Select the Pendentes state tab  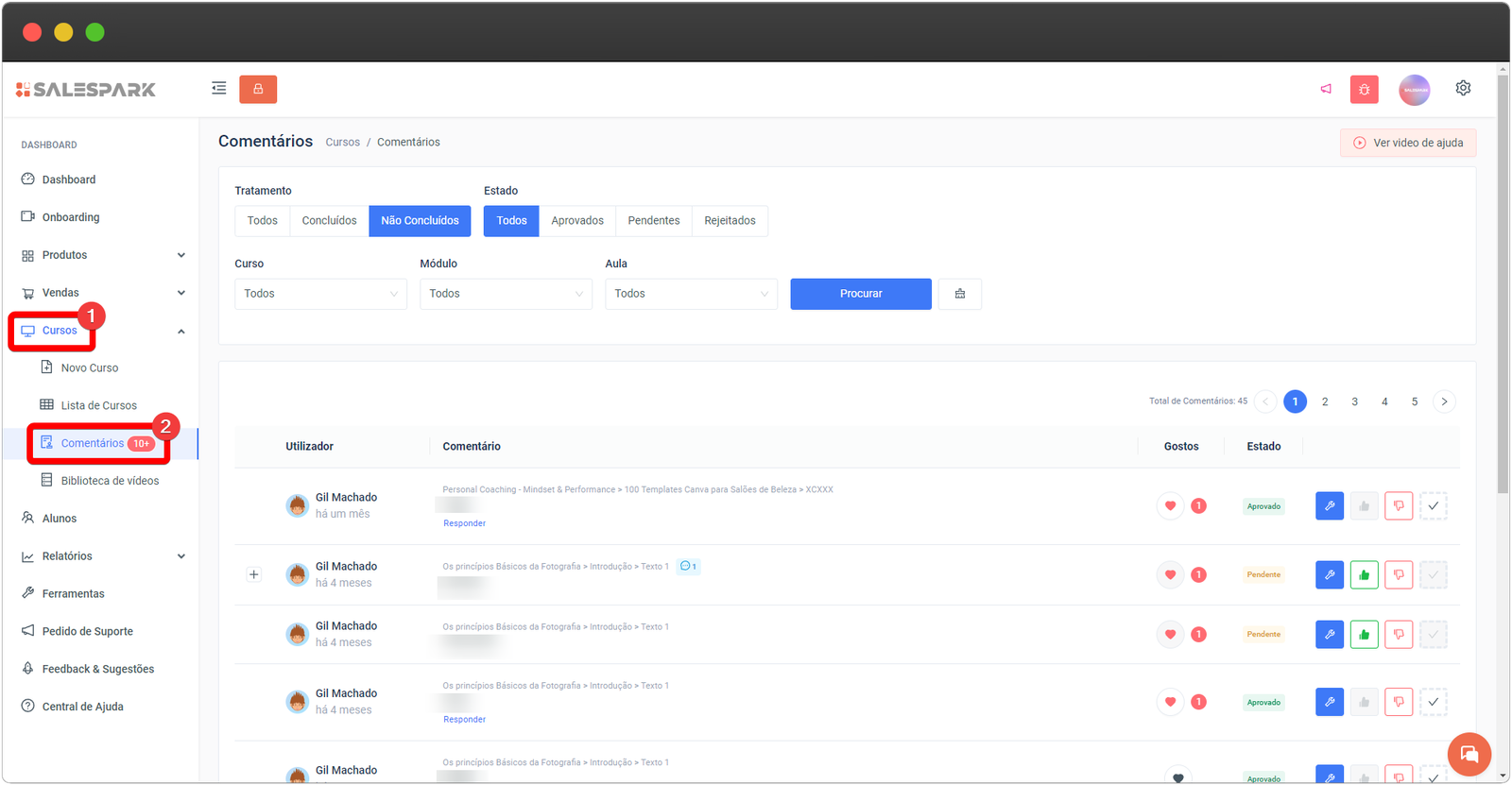coord(653,221)
